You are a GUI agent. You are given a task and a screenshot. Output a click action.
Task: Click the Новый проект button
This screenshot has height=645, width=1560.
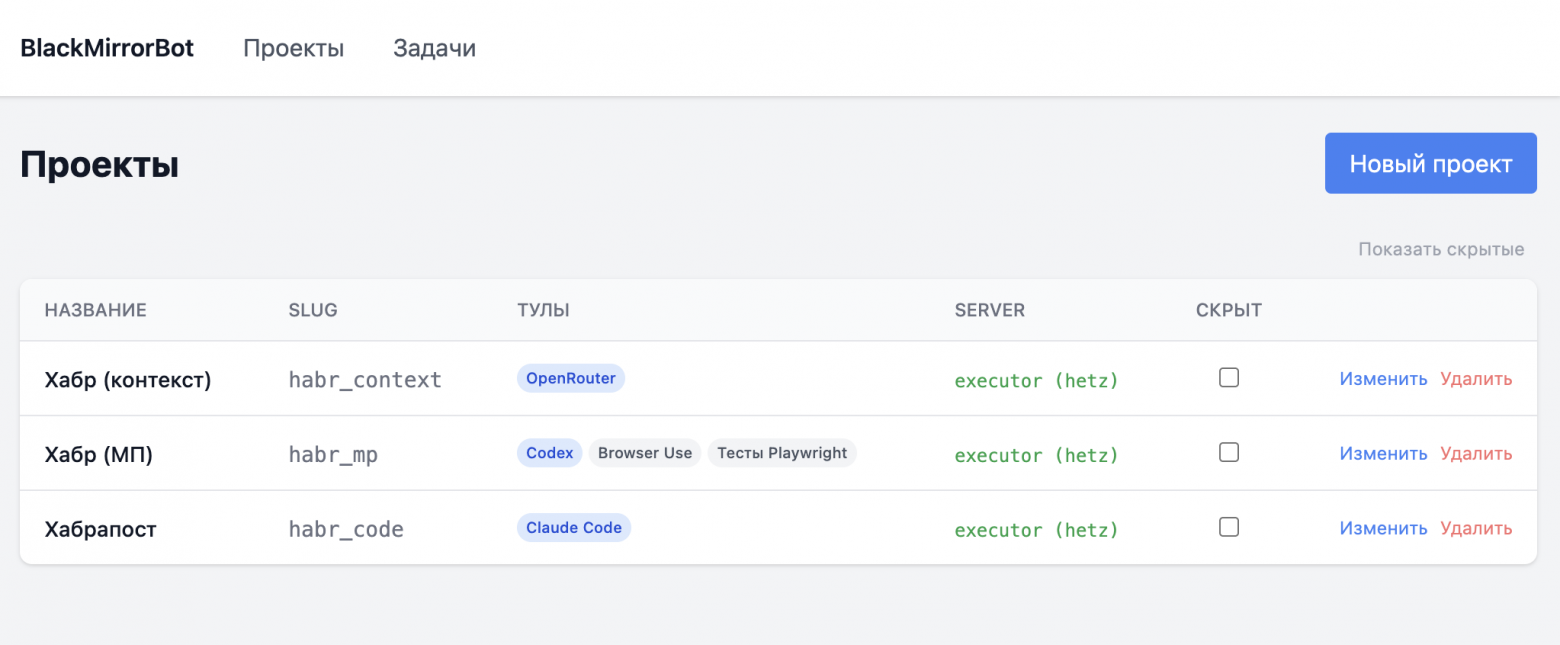(1430, 163)
